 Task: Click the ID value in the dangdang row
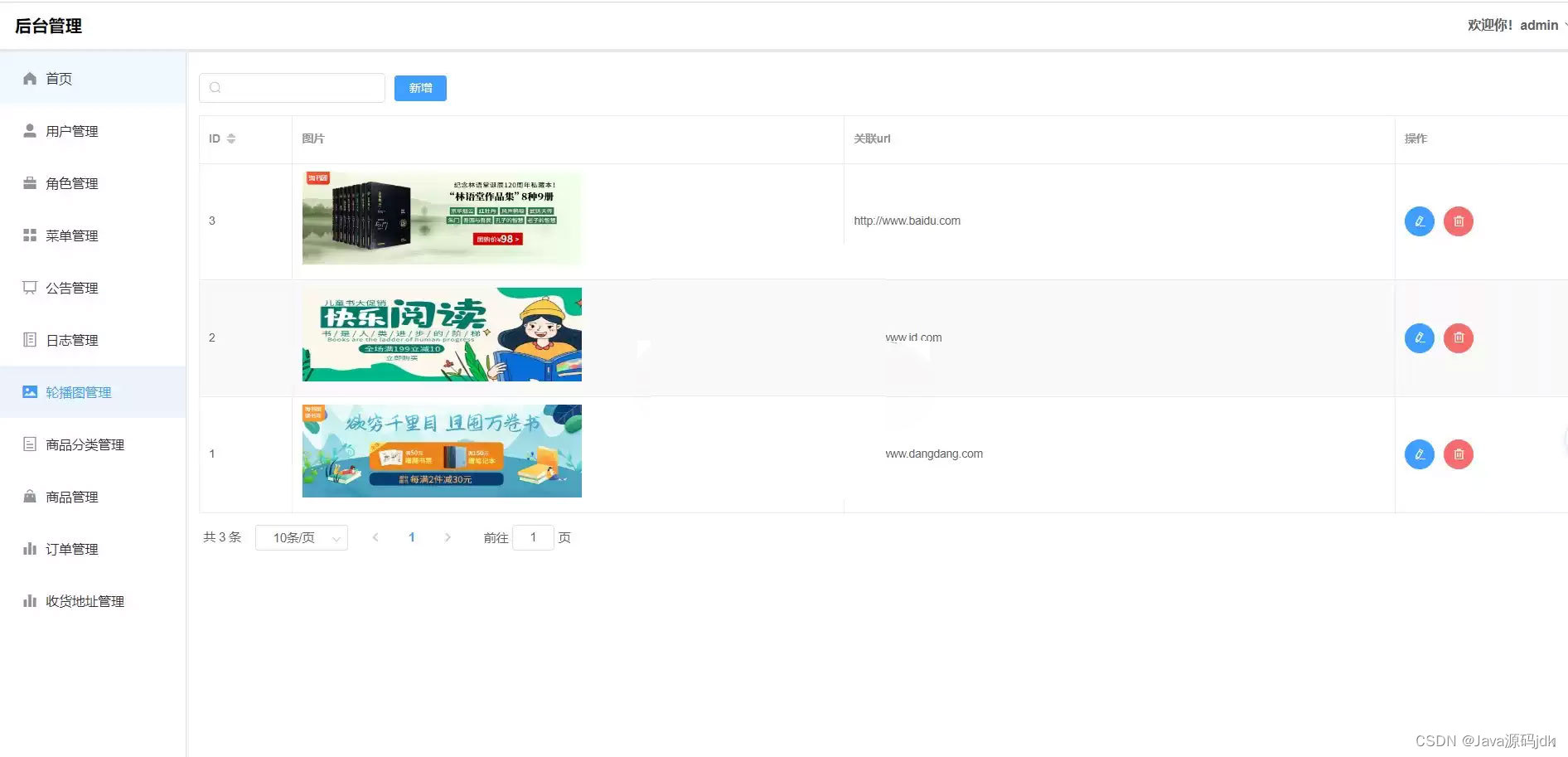pyautogui.click(x=212, y=454)
